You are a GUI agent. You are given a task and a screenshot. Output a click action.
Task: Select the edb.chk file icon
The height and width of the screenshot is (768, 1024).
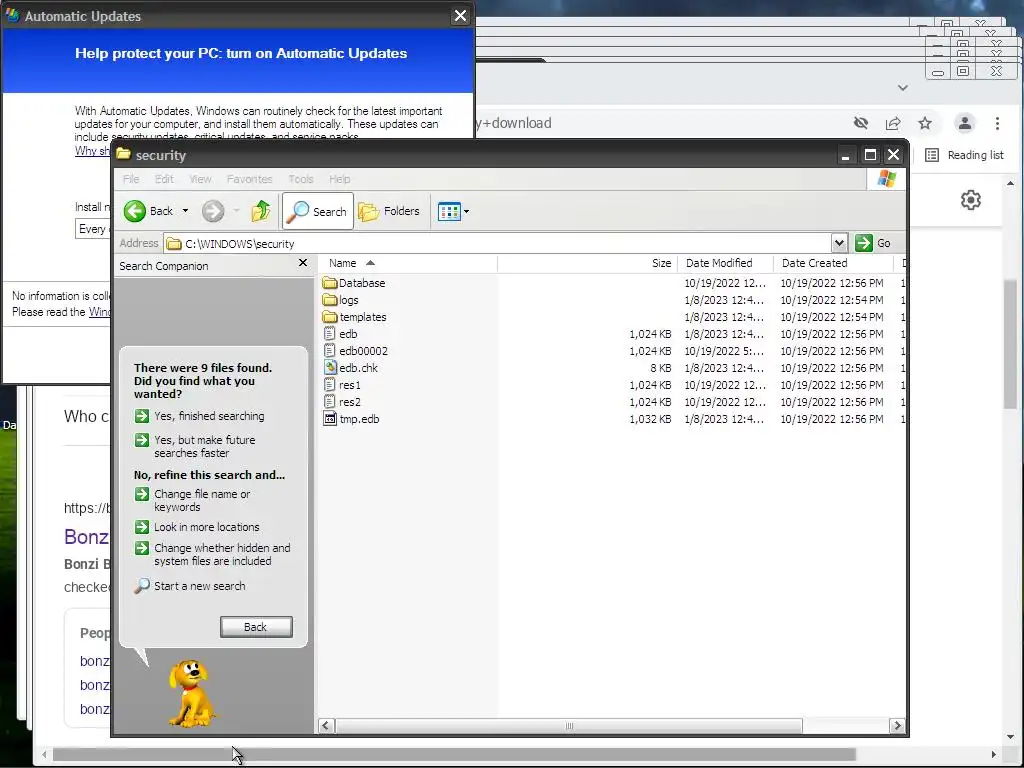coord(330,368)
